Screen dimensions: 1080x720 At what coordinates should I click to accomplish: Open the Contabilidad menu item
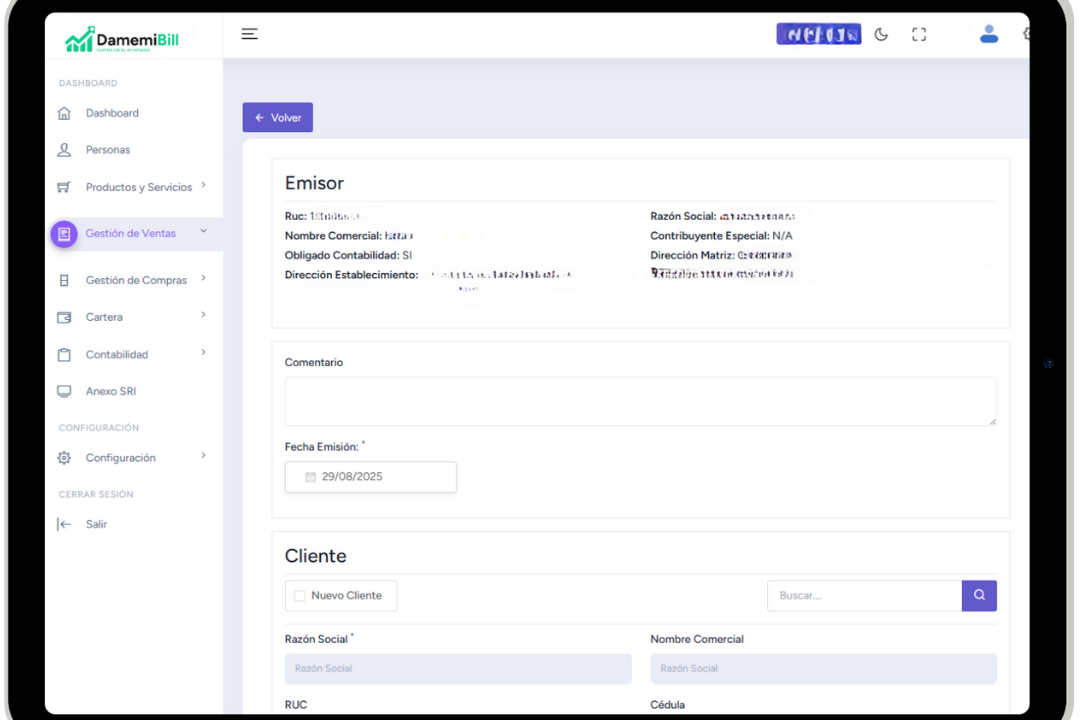(x=116, y=355)
